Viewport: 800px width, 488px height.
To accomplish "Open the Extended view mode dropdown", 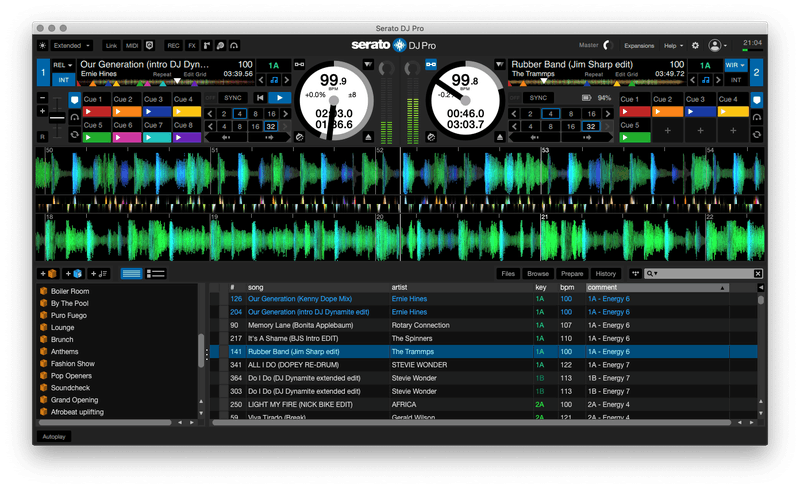I will (72, 45).
